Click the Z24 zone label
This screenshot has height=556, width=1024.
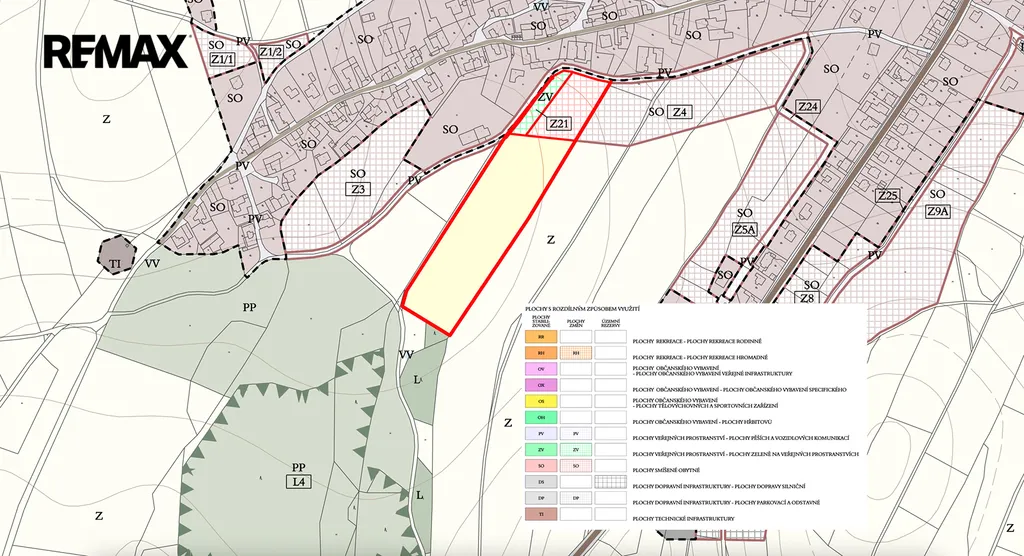click(808, 107)
